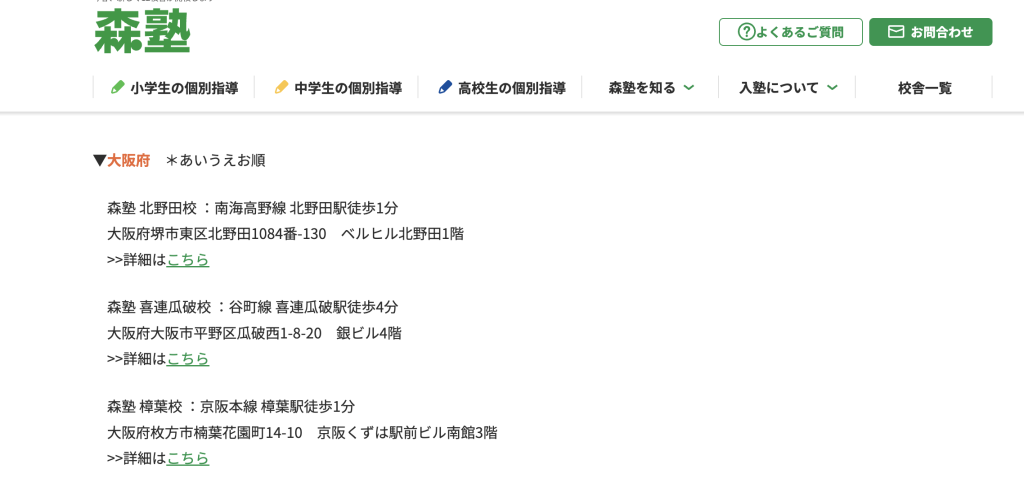The image size is (1024, 487).
Task: Click the blue pencil icon
Action: [445, 87]
